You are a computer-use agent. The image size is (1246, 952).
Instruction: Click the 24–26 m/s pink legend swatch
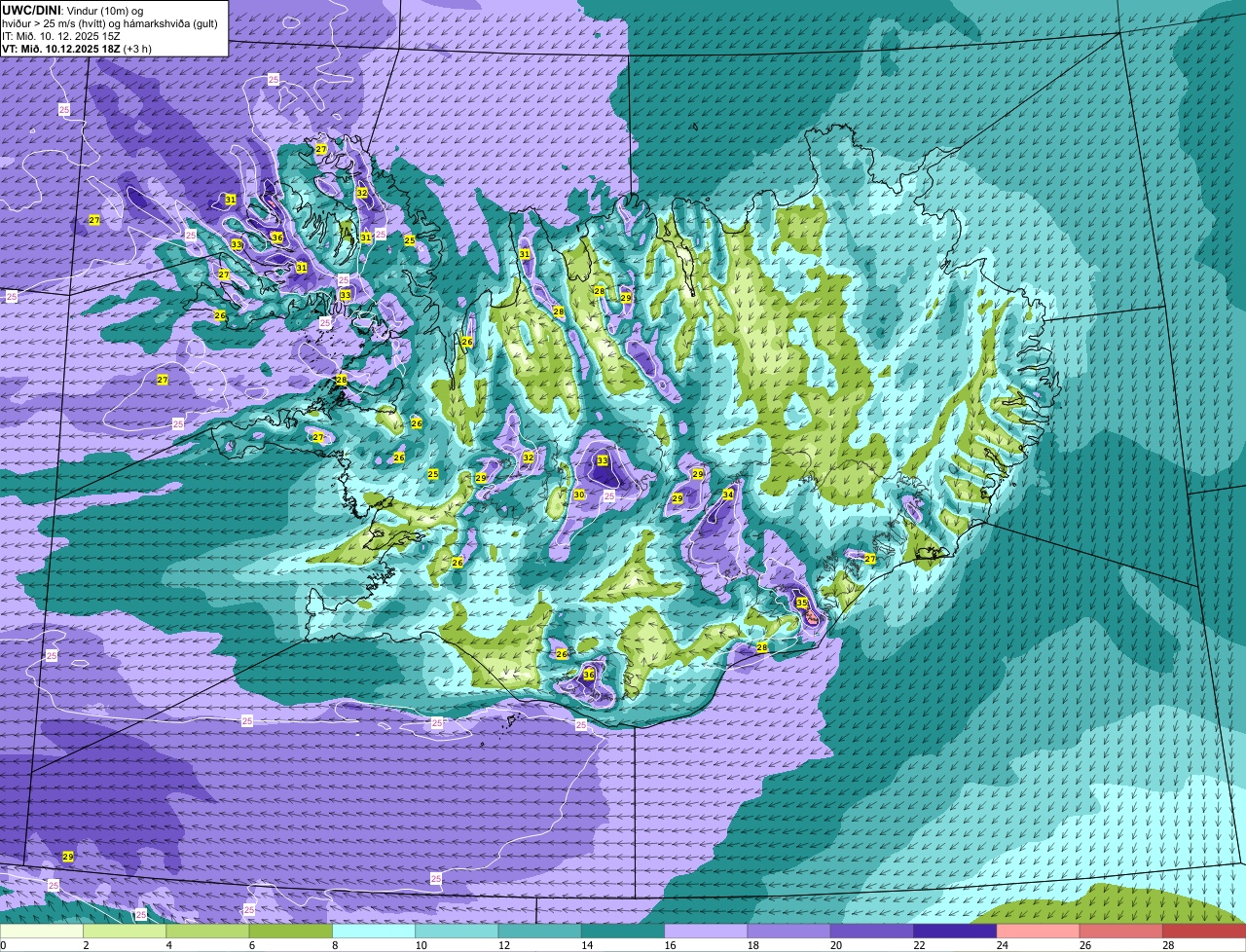coord(1038,931)
